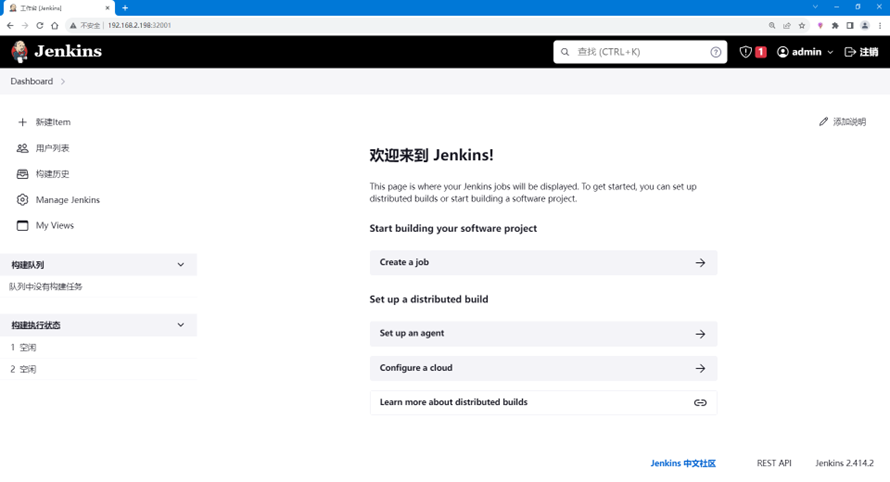Reload the page with the refresh icon
Viewport: 890px width, 482px height.
40,26
